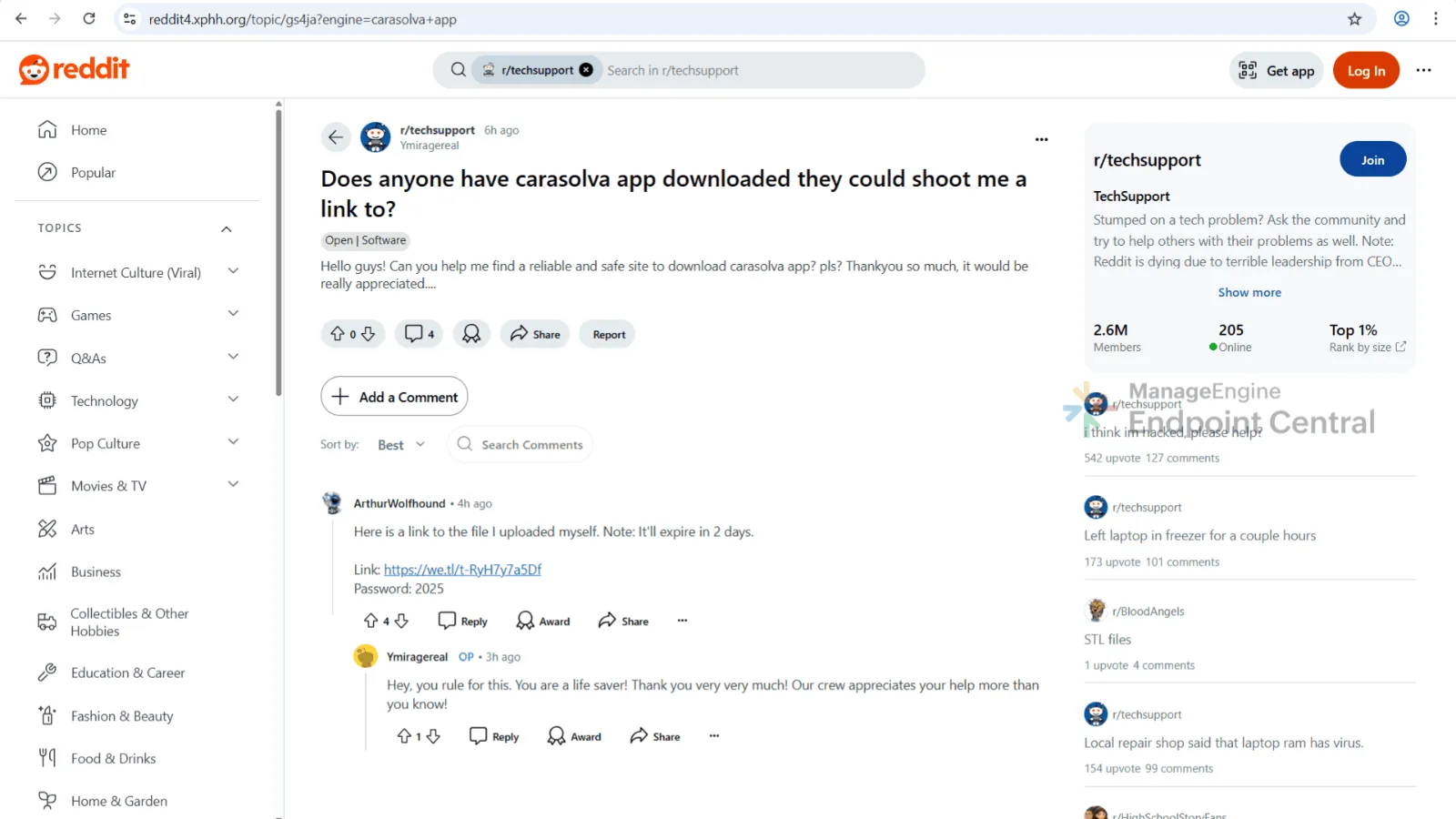Upvote ArthurWolfhound's comment
This screenshot has width=1456, height=819.
370,621
